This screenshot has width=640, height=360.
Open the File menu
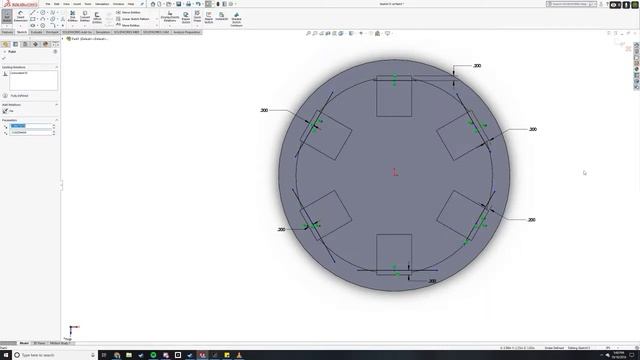(48, 4)
